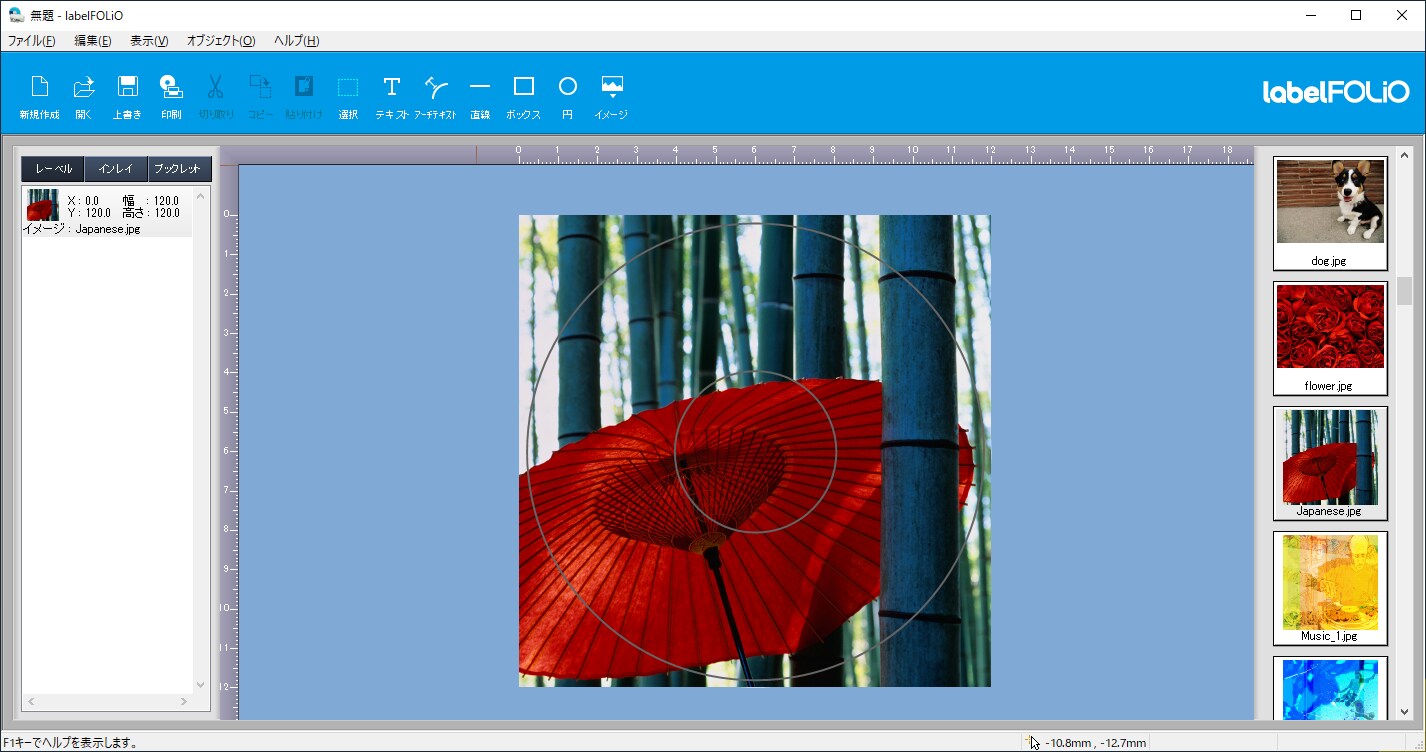Click the labelFOLiO title bar app icon
The image size is (1426, 752).
point(16,15)
